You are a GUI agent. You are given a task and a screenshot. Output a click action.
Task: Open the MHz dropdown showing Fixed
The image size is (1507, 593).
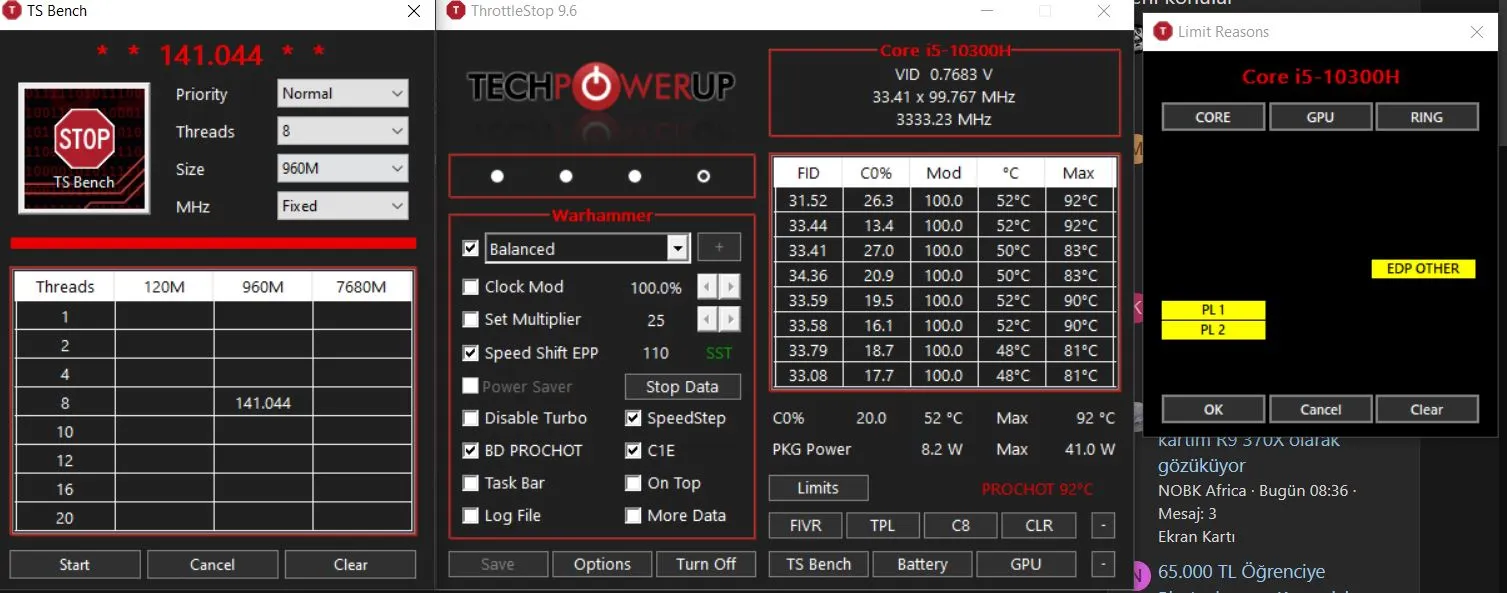pyautogui.click(x=343, y=206)
